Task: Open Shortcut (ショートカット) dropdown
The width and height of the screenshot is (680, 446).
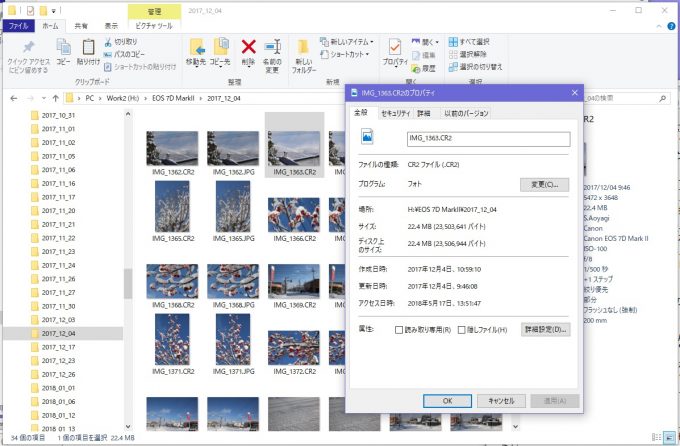Action: click(x=344, y=54)
